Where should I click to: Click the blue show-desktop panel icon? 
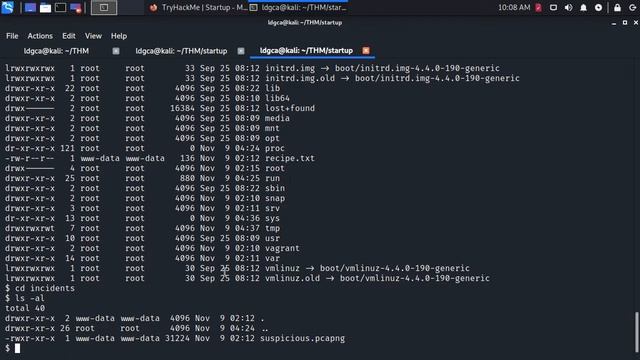pyautogui.click(x=30, y=7)
